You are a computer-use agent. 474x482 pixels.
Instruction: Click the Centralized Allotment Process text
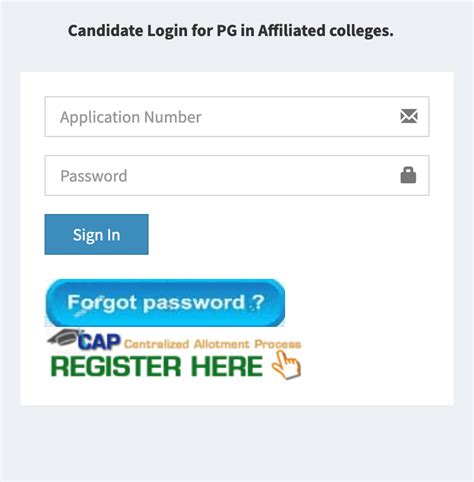coord(212,344)
